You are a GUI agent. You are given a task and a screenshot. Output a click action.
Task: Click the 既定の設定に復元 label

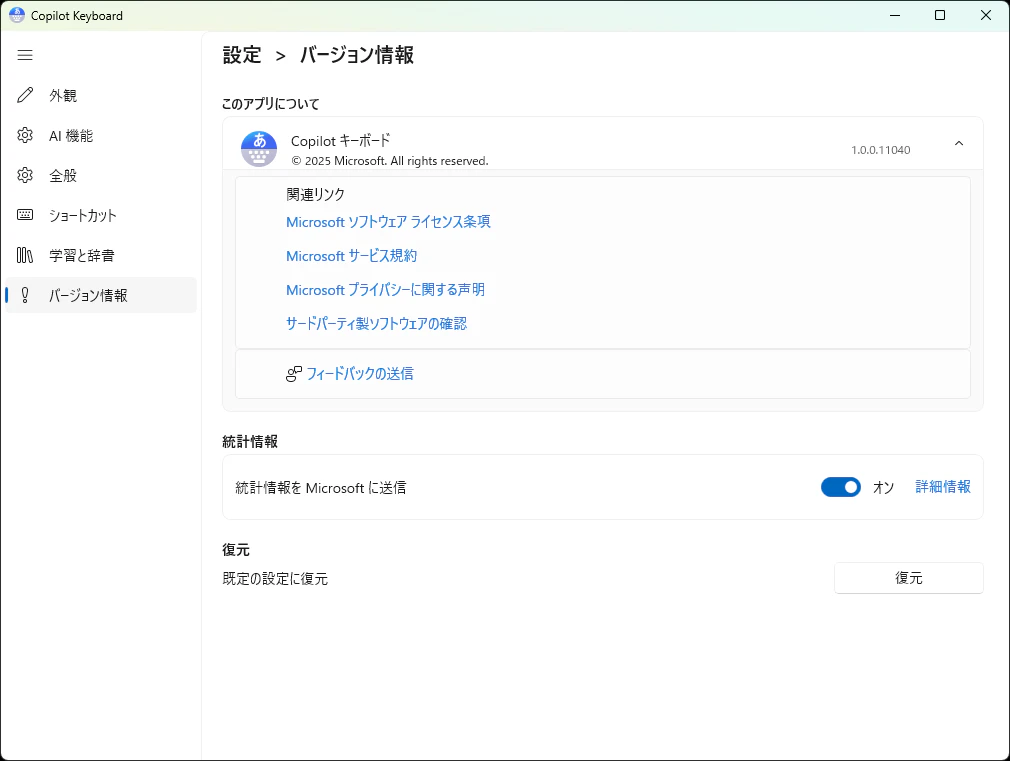pos(275,579)
